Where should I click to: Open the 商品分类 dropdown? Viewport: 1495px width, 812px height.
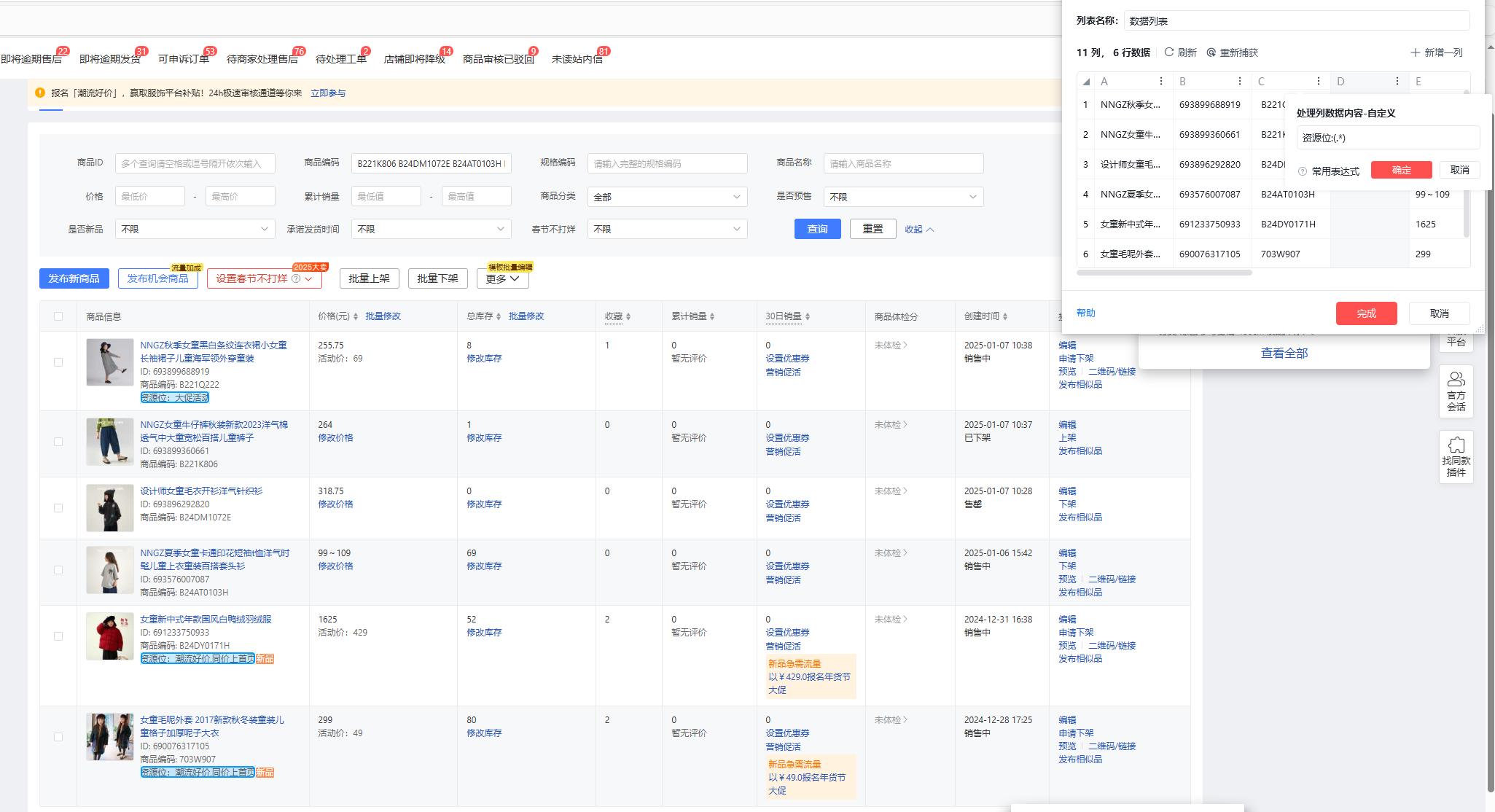[x=667, y=197]
